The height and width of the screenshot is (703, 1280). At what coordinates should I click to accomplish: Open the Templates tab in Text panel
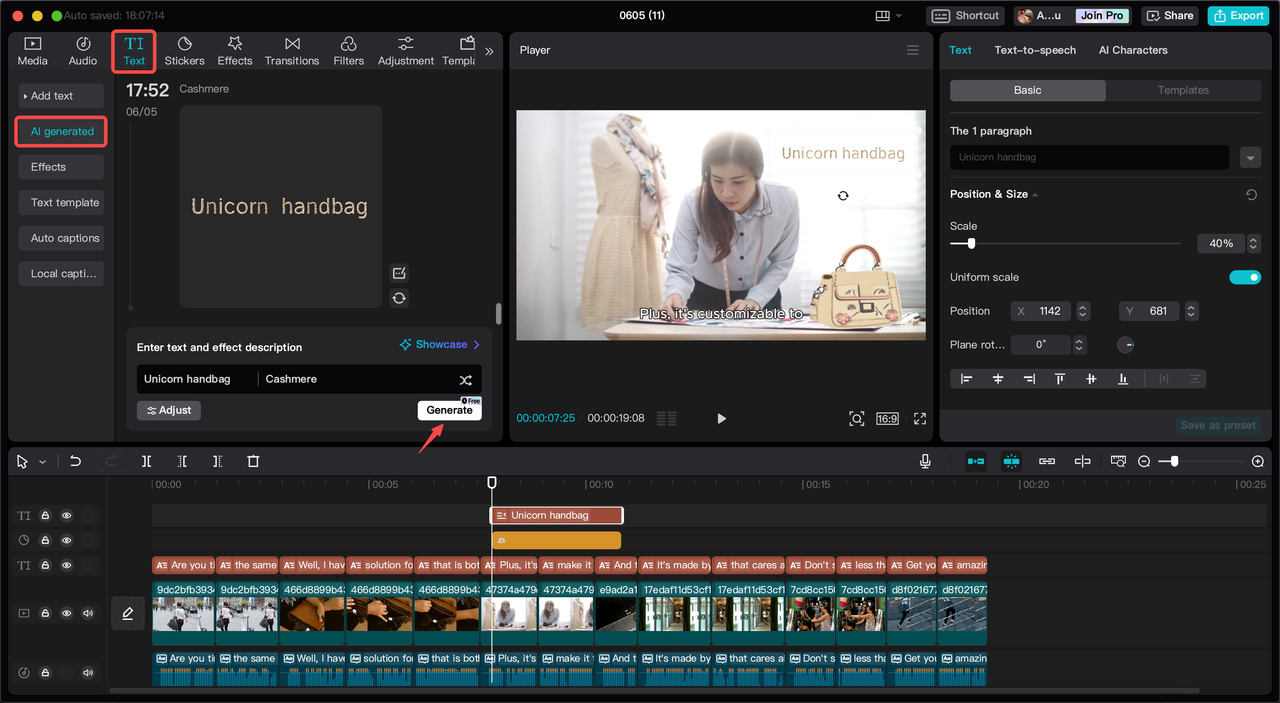click(x=1183, y=90)
